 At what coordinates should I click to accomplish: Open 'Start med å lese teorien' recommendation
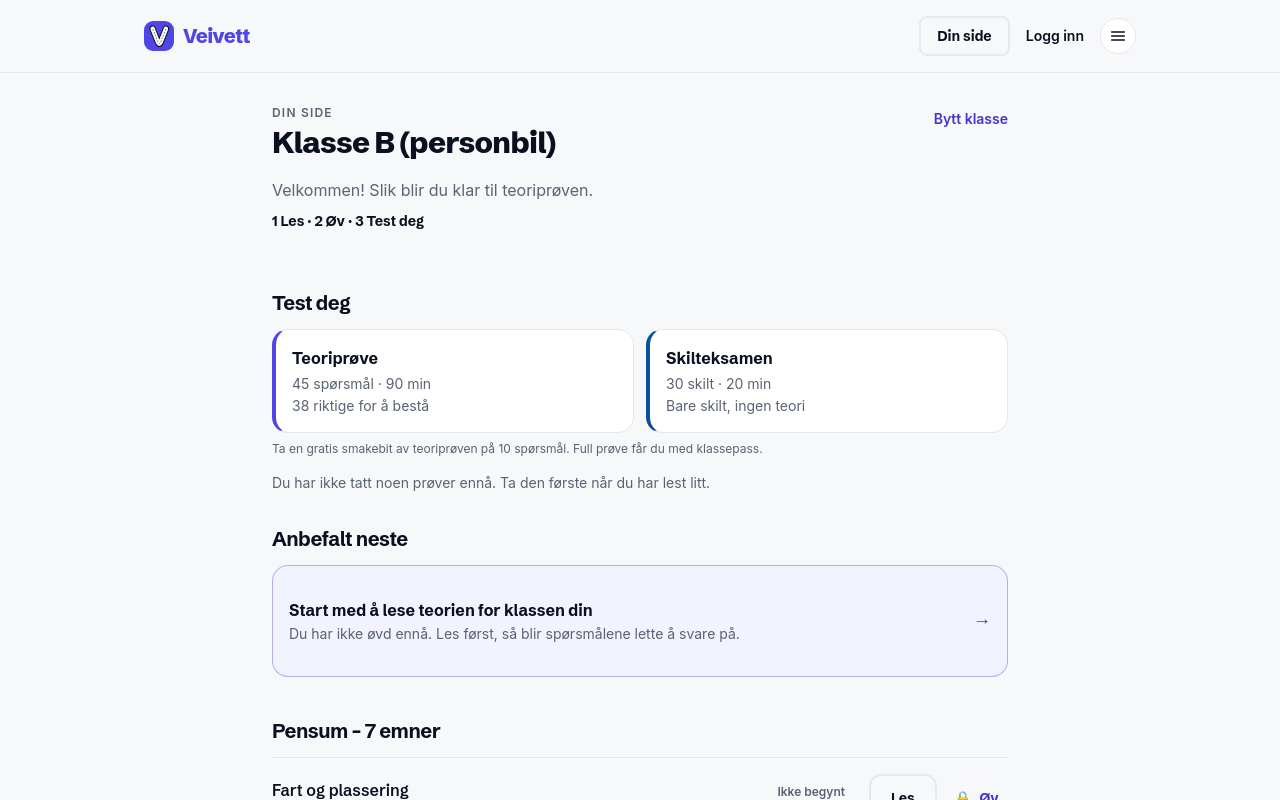pyautogui.click(x=640, y=621)
